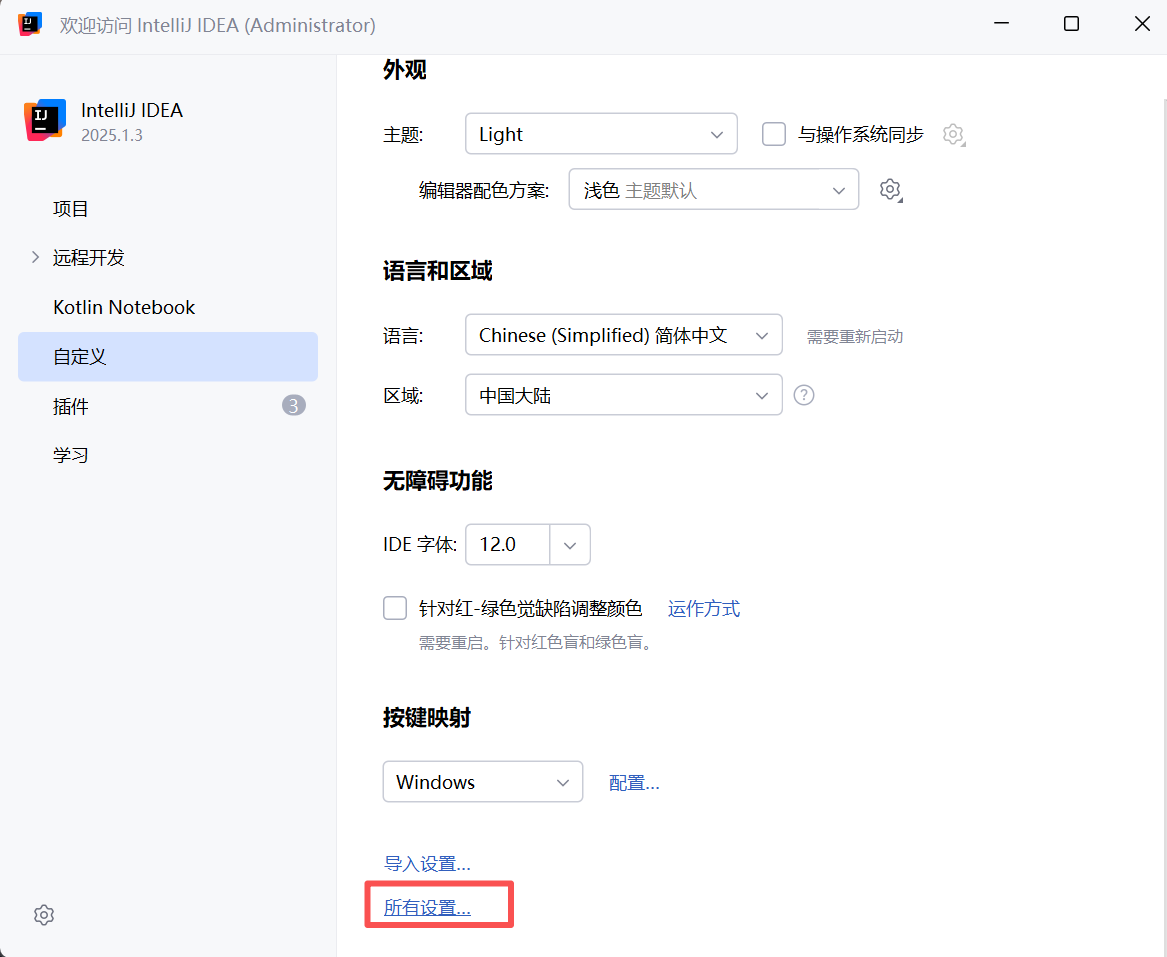The width and height of the screenshot is (1167, 957).
Task: Click the 所有设置... link
Action: [427, 908]
